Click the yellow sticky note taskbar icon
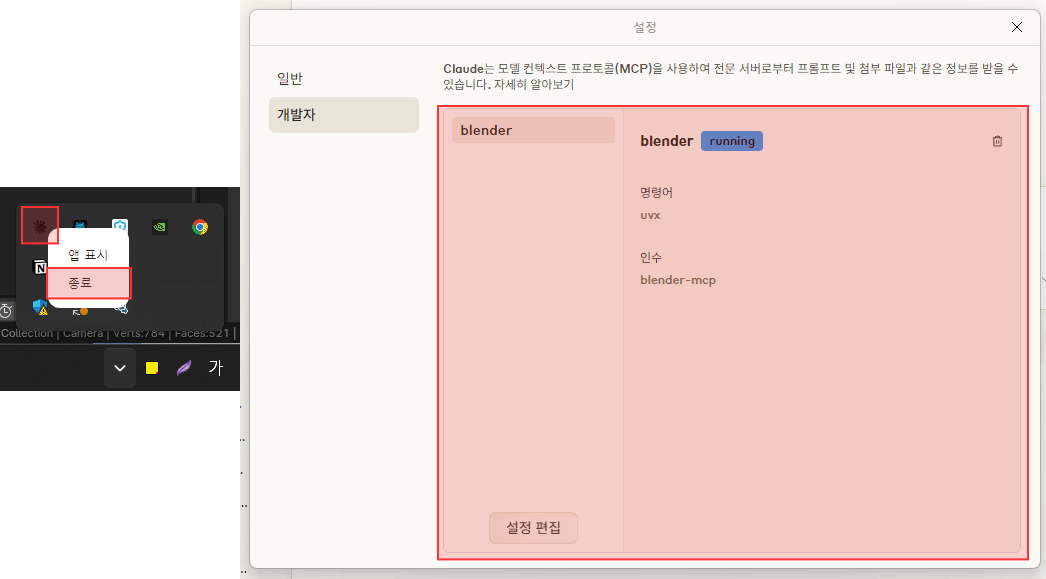The width and height of the screenshot is (1046, 579). tap(152, 368)
